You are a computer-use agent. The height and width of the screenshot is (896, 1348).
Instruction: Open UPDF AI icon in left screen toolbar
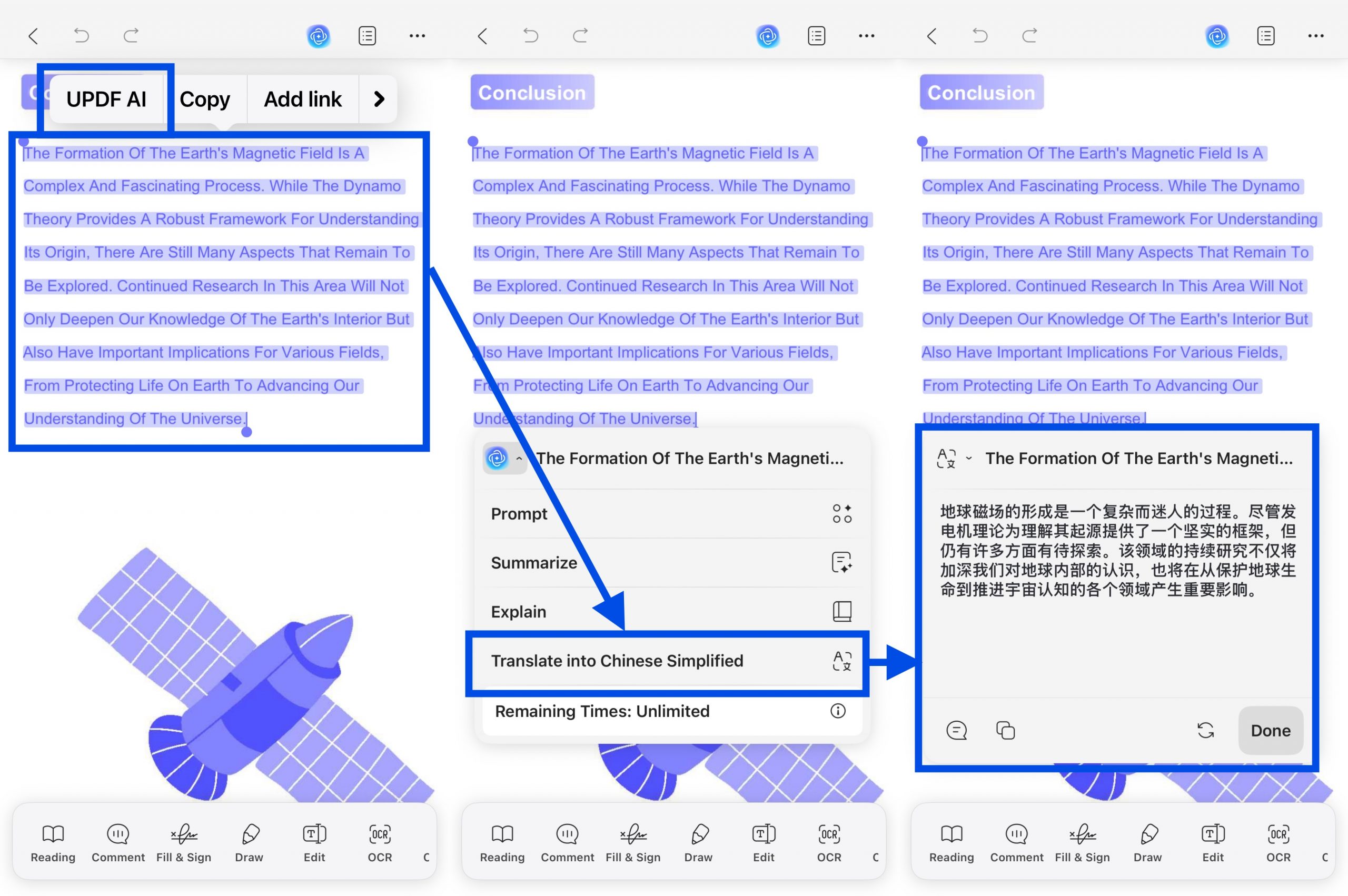318,36
